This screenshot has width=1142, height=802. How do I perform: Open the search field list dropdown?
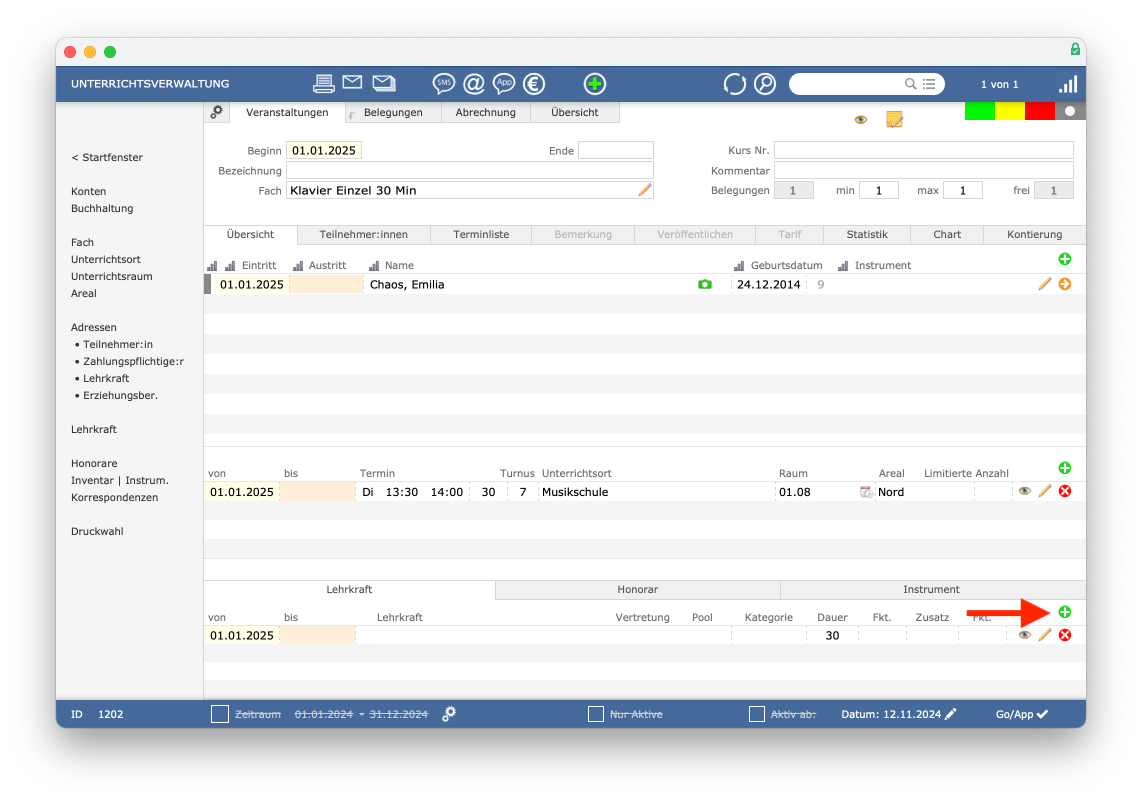click(929, 84)
